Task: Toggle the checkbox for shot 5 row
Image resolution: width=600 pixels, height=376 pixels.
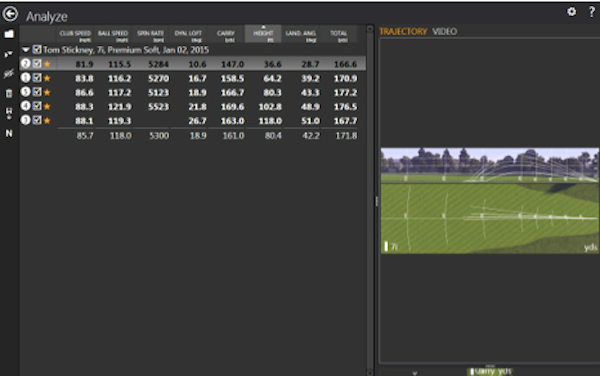Action: 37,92
